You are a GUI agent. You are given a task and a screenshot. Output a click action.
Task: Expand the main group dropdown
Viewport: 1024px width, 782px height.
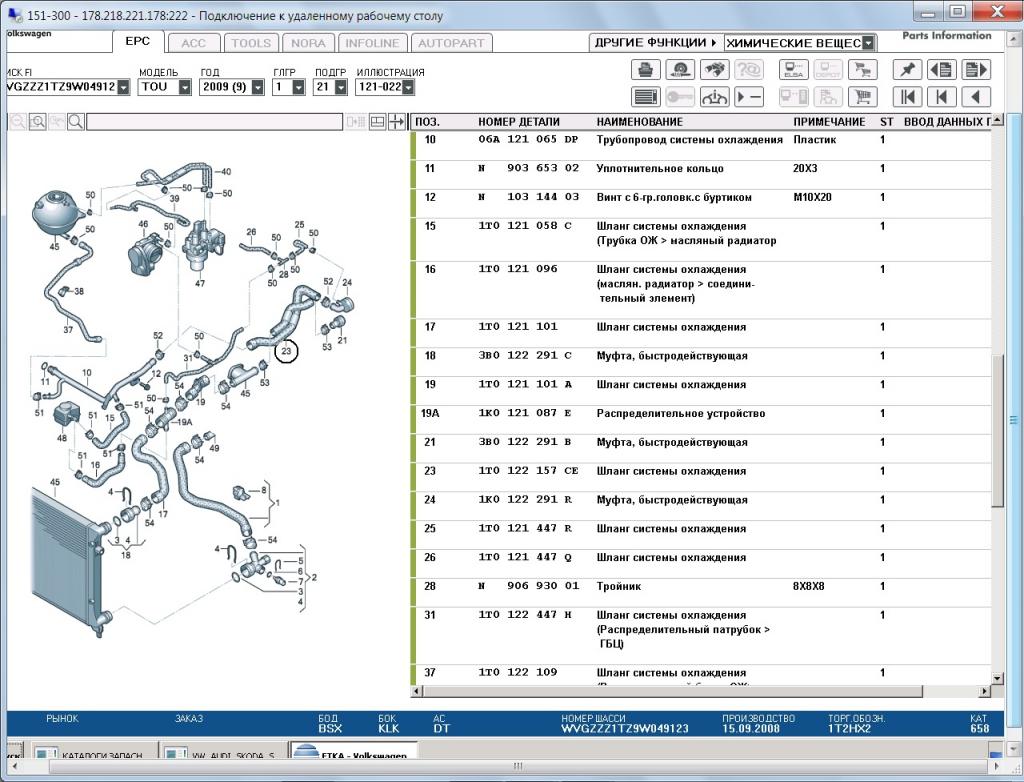298,87
